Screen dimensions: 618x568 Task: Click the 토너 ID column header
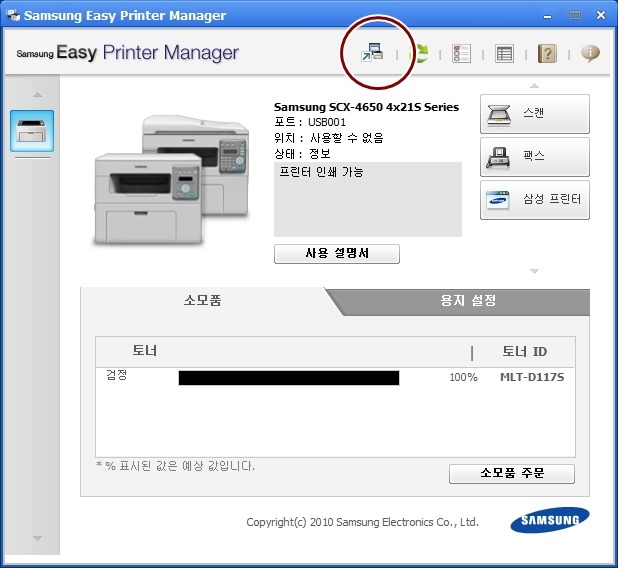click(x=525, y=351)
